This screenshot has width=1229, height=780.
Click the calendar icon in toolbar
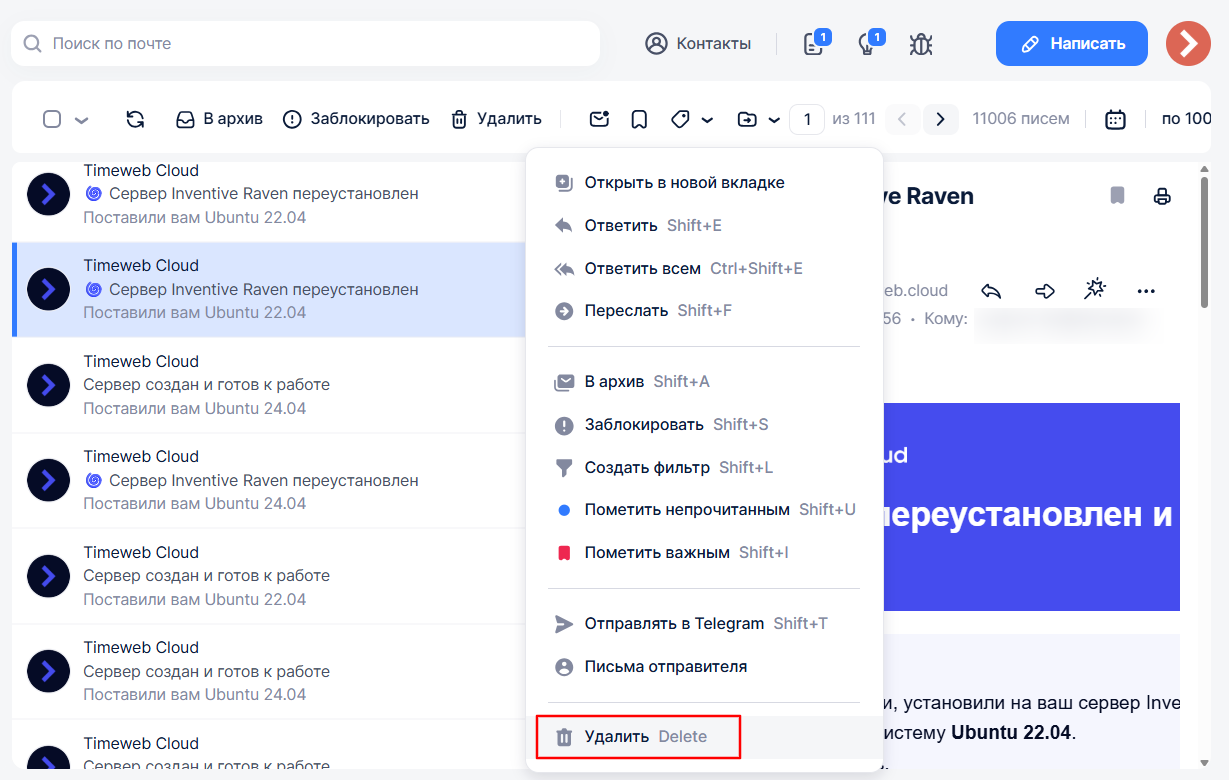coord(1115,119)
